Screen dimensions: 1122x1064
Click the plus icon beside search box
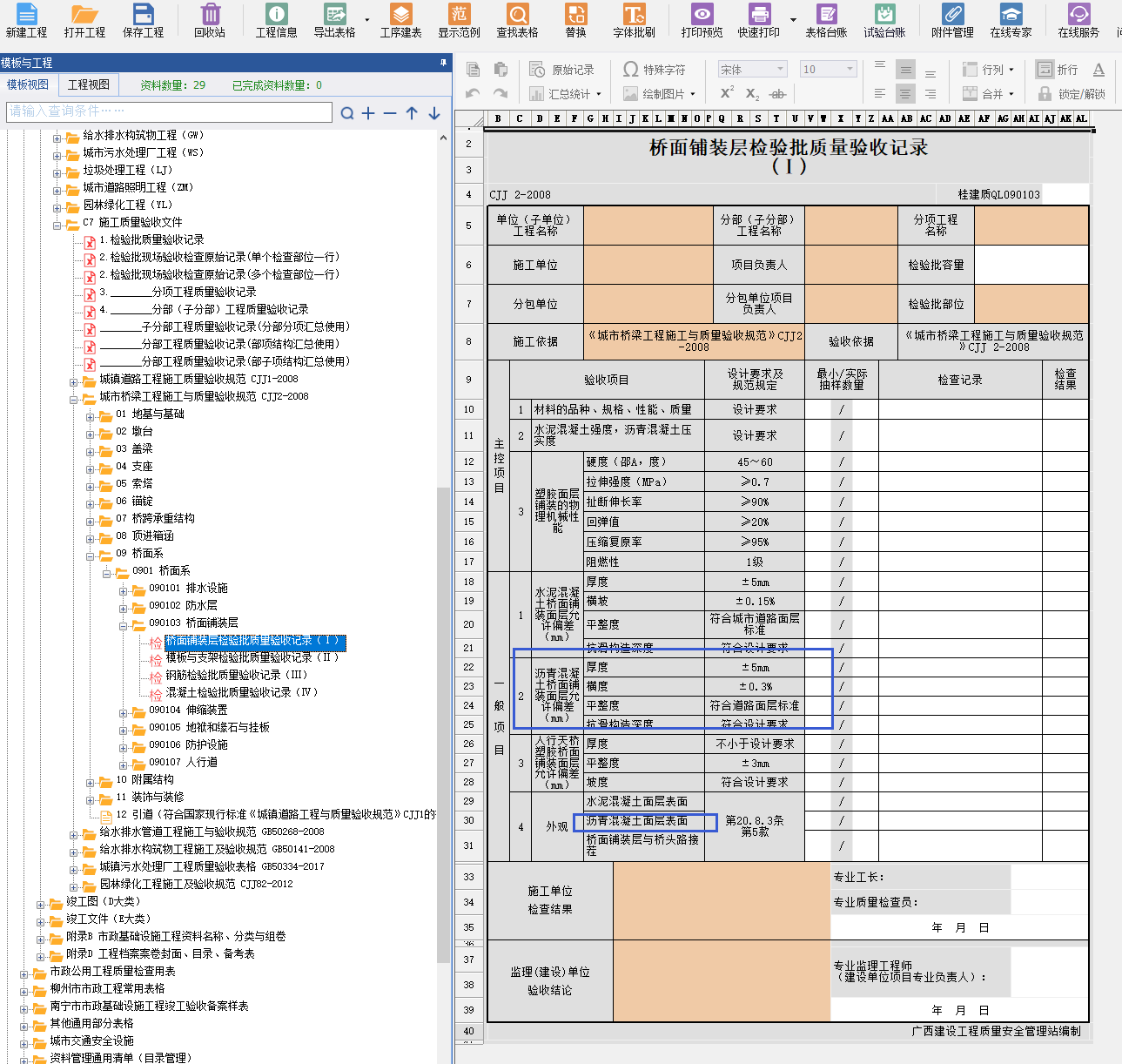click(x=368, y=113)
